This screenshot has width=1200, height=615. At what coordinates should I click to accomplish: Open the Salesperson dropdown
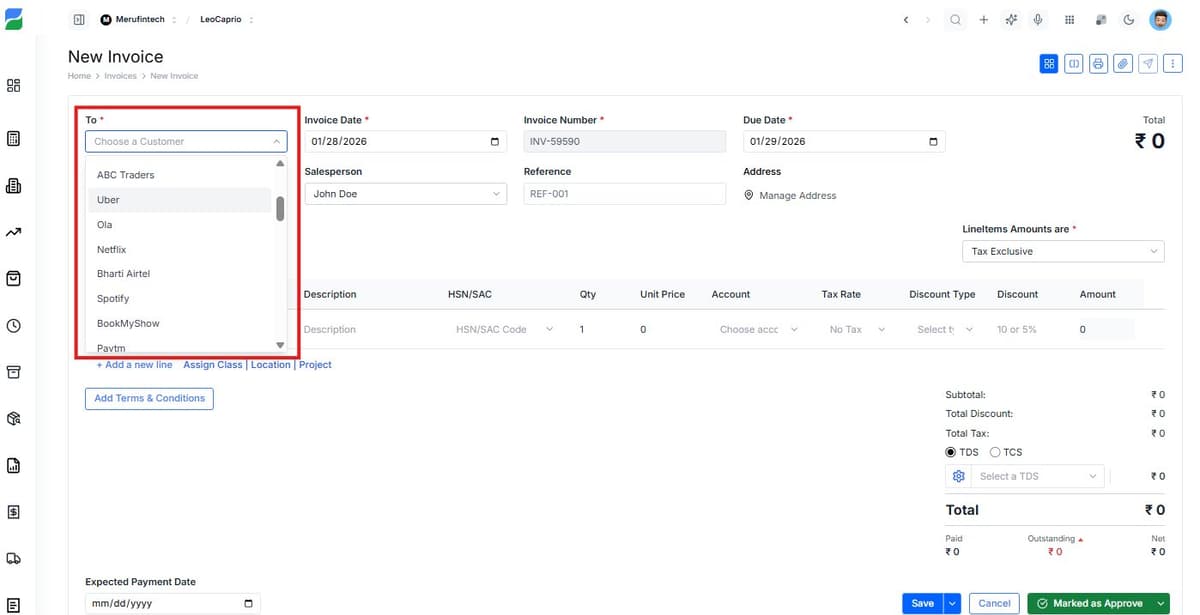click(x=404, y=193)
